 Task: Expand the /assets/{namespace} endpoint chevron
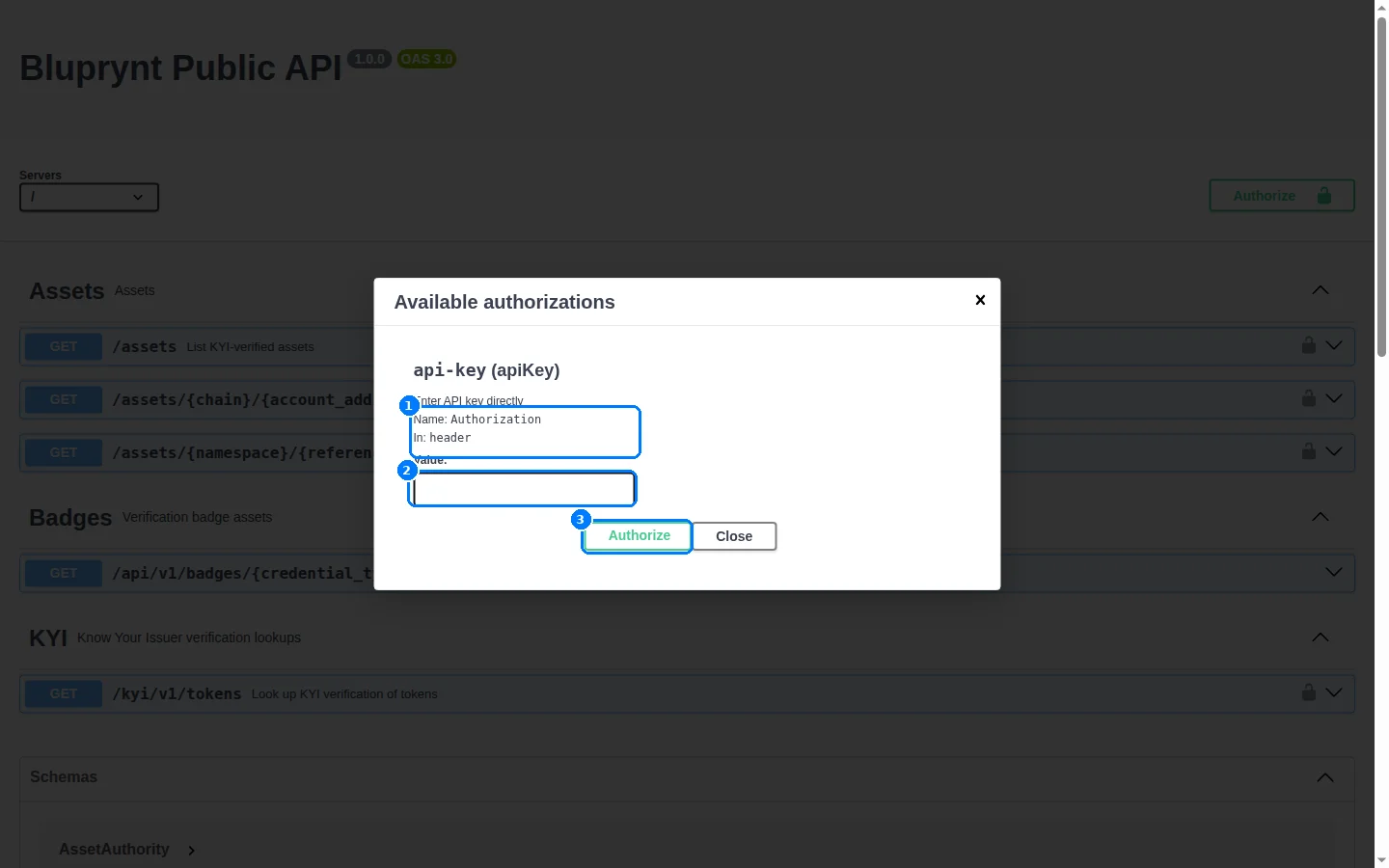click(x=1334, y=451)
